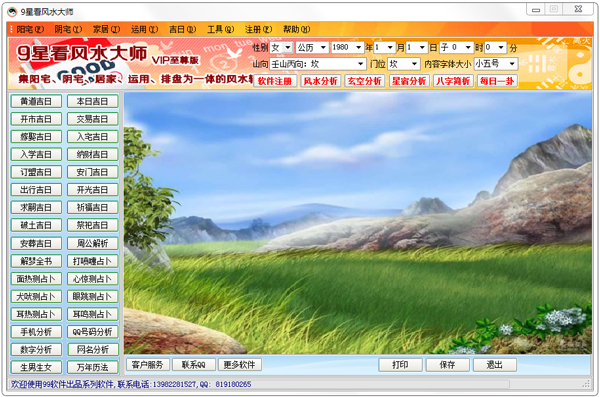Screen dimensions: 600x397
Task: Open the 帮助 menu
Action: click(x=297, y=29)
